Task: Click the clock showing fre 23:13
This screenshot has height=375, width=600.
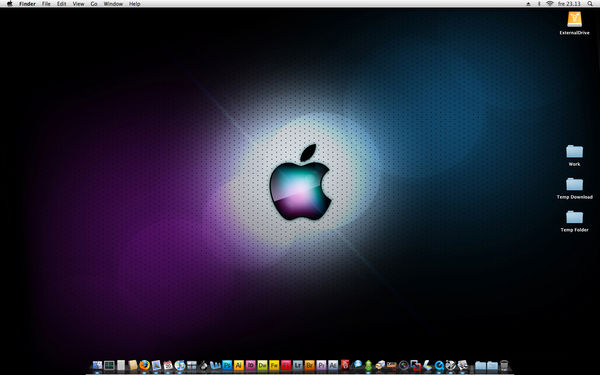Action: 569,3
